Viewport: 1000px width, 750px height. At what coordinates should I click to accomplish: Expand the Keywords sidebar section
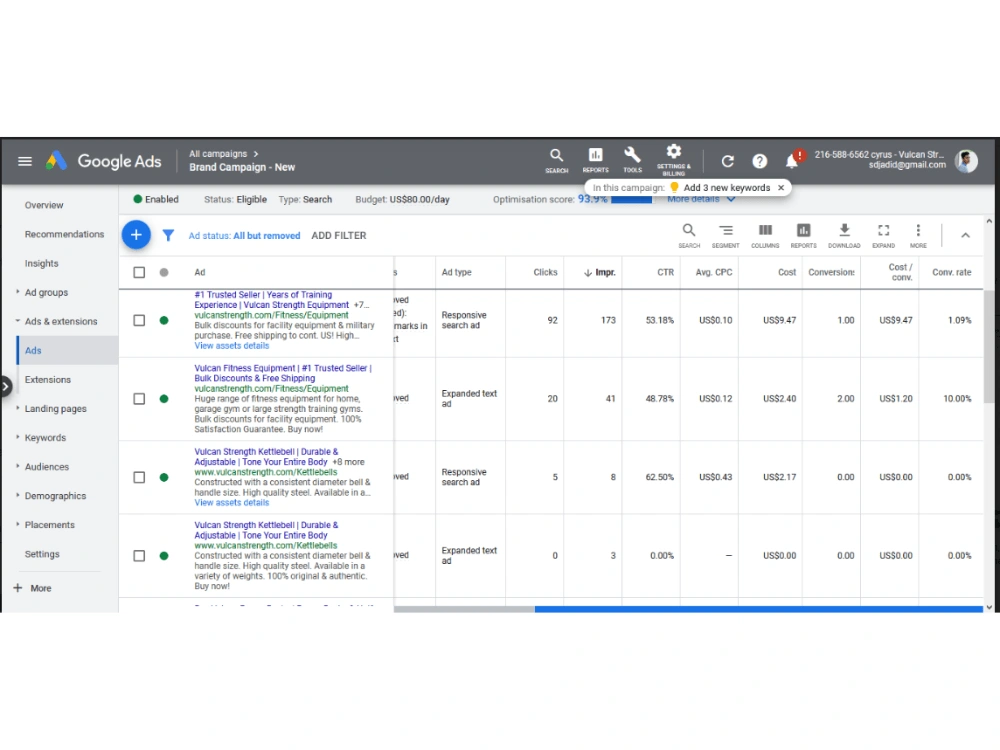pos(18,437)
